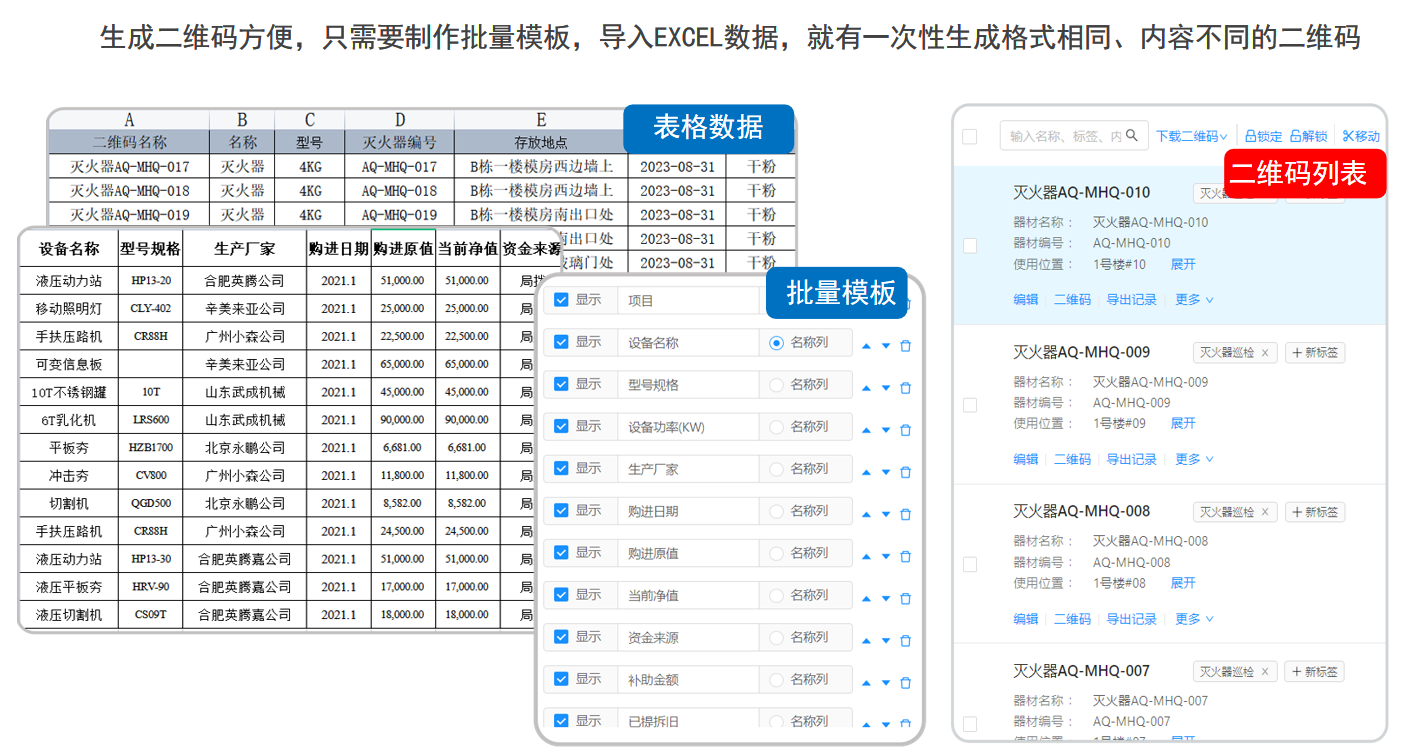
Task: Click the search magnifier icon
Action: tap(1133, 135)
